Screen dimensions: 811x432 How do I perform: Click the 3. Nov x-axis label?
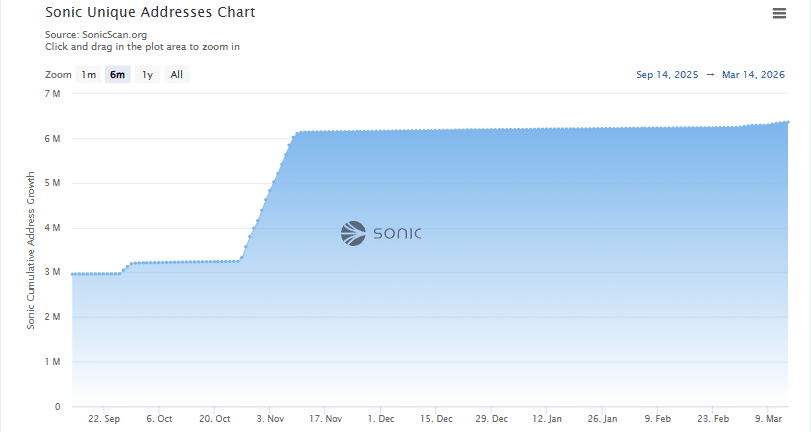271,419
